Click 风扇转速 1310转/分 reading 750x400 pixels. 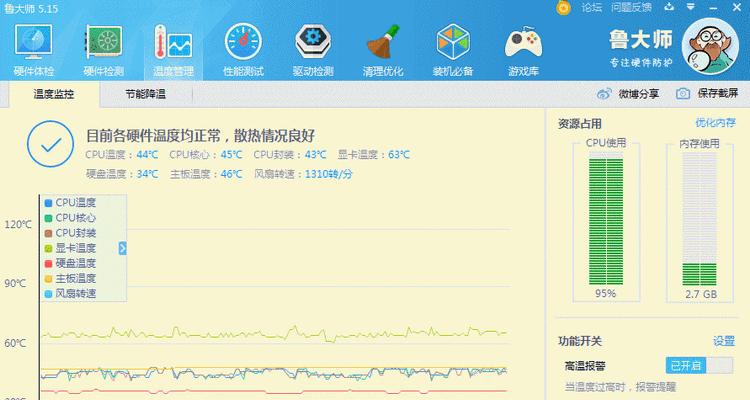point(303,174)
